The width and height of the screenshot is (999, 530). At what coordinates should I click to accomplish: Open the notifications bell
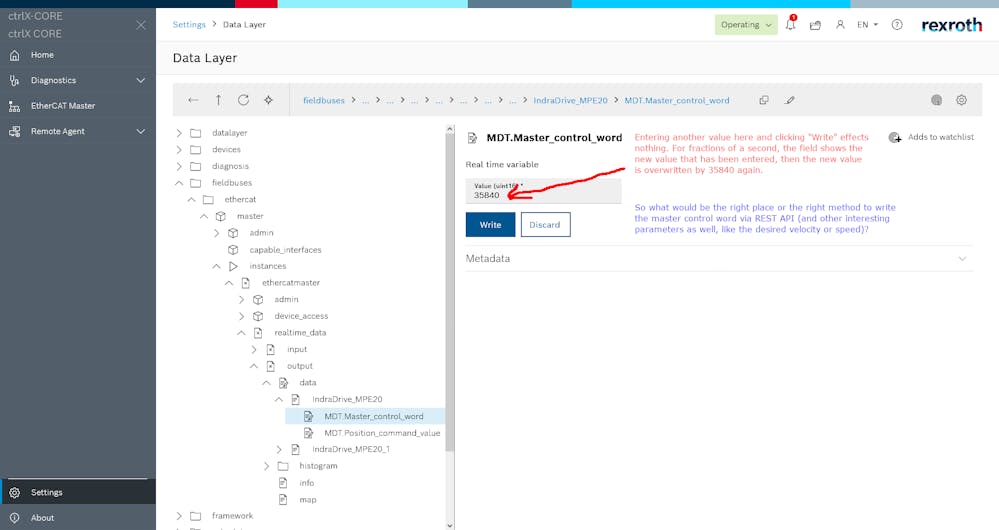pos(790,25)
